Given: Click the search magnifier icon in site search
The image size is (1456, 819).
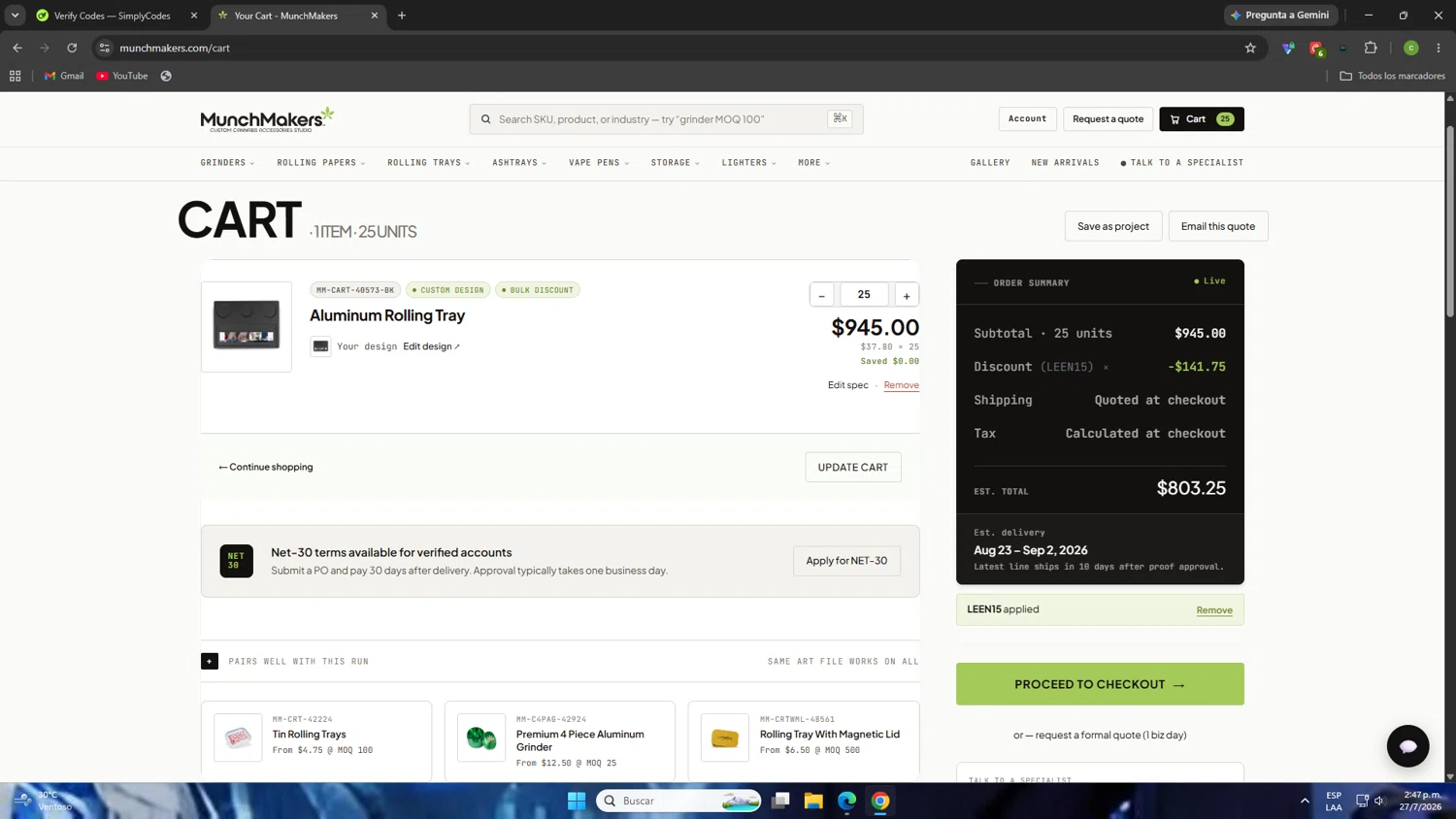Looking at the screenshot, I should [486, 119].
